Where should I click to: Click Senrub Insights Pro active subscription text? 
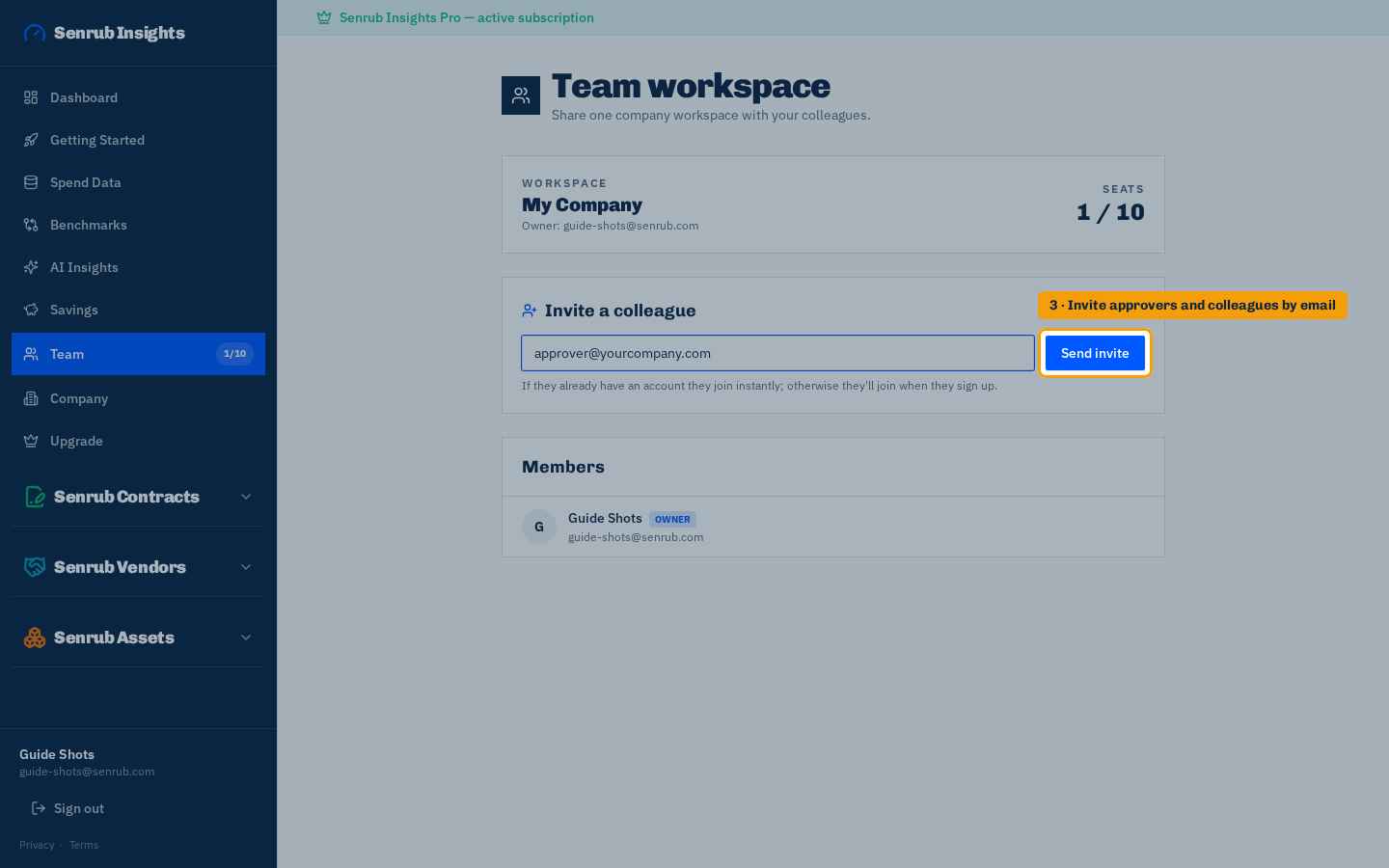click(467, 17)
